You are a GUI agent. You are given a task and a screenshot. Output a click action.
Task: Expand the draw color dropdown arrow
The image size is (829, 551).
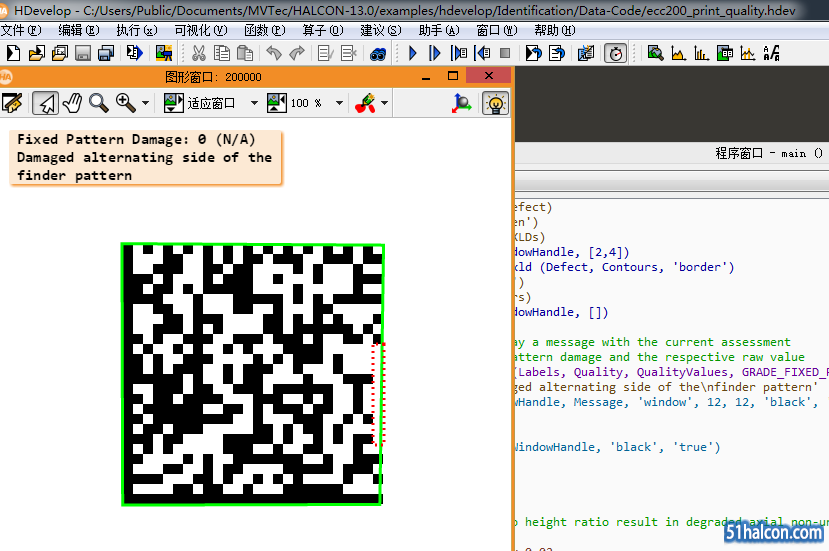pyautogui.click(x=384, y=103)
